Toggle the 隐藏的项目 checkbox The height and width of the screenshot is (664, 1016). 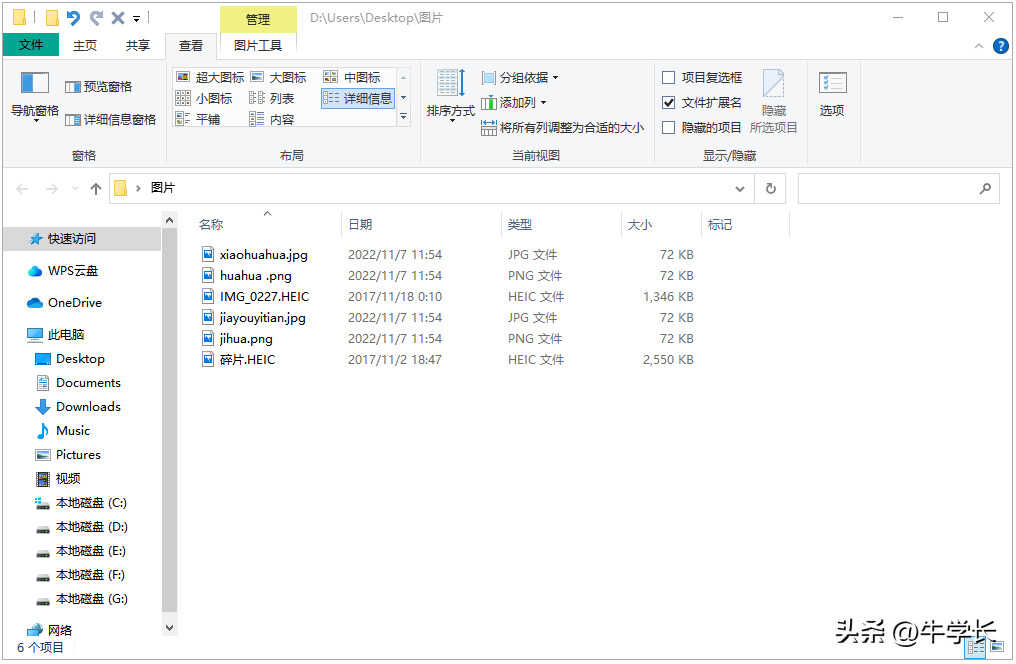[x=669, y=127]
